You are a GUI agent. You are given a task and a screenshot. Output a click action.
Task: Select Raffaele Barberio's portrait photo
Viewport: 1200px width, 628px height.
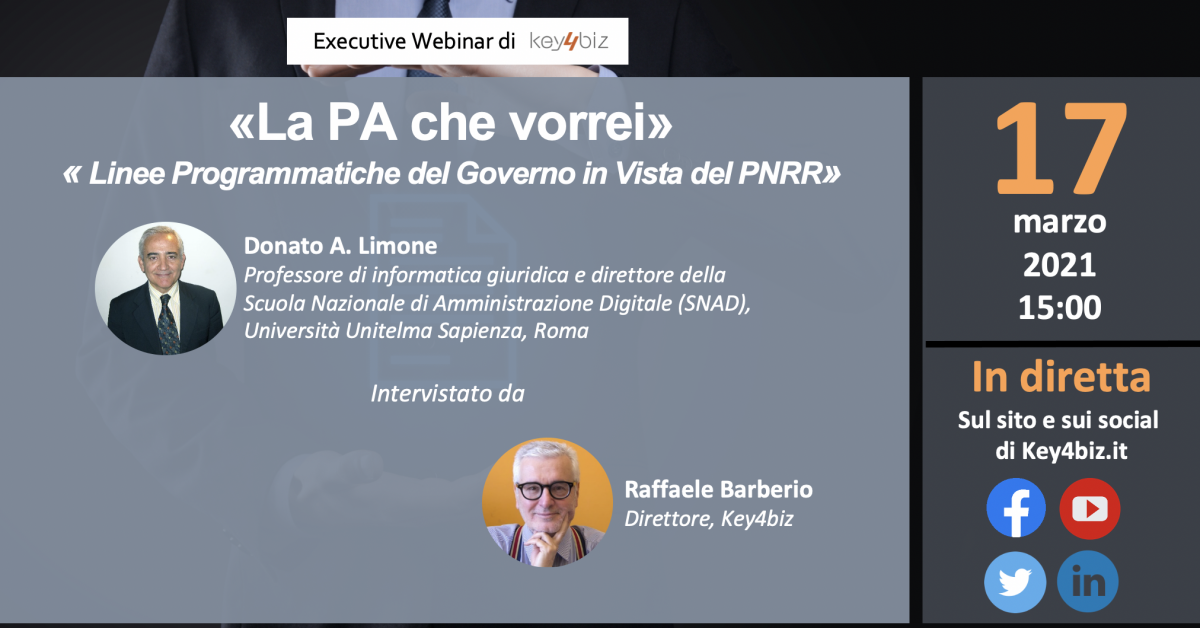coord(547,502)
